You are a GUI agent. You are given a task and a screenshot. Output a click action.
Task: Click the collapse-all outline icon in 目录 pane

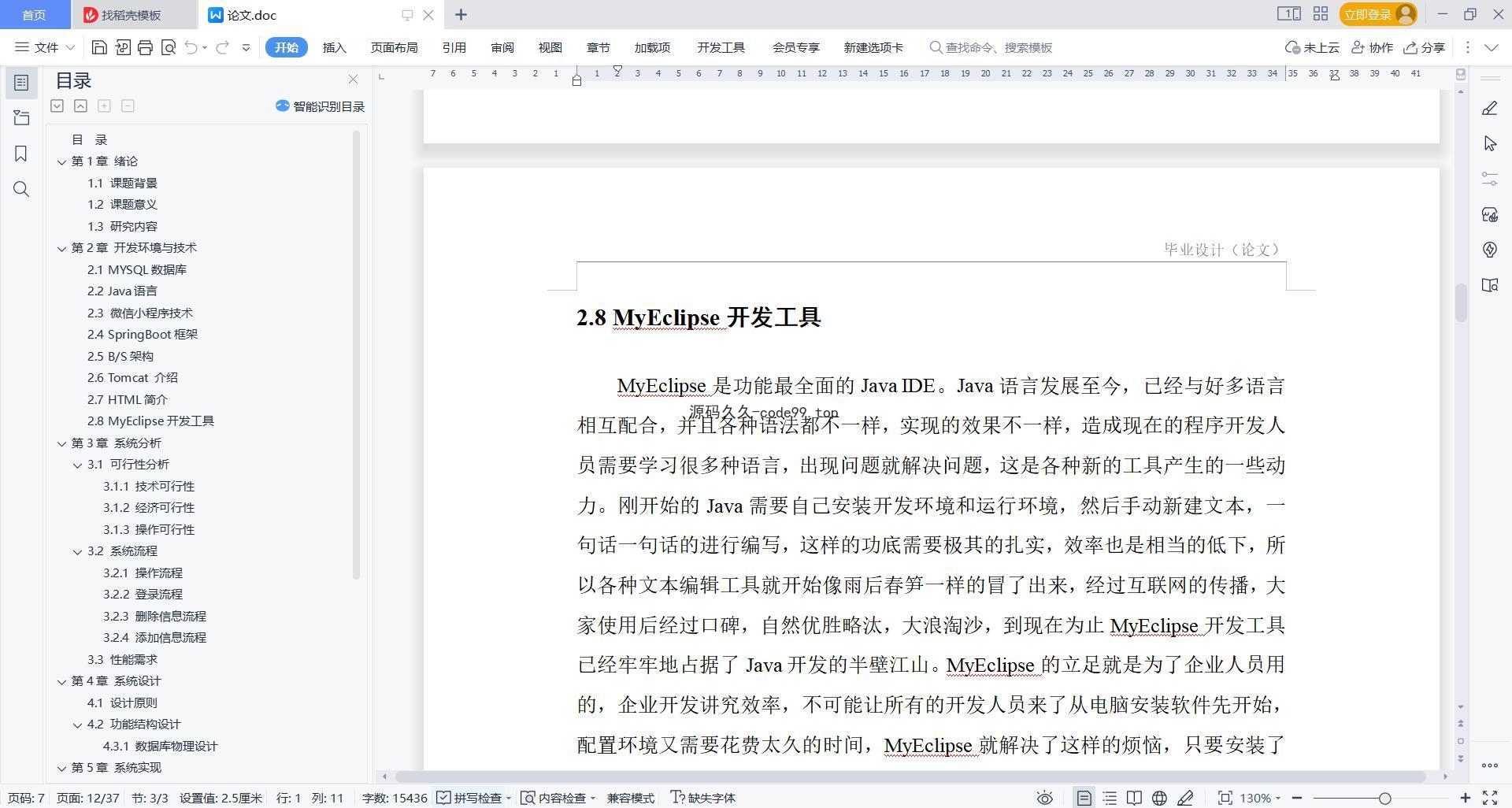80,106
